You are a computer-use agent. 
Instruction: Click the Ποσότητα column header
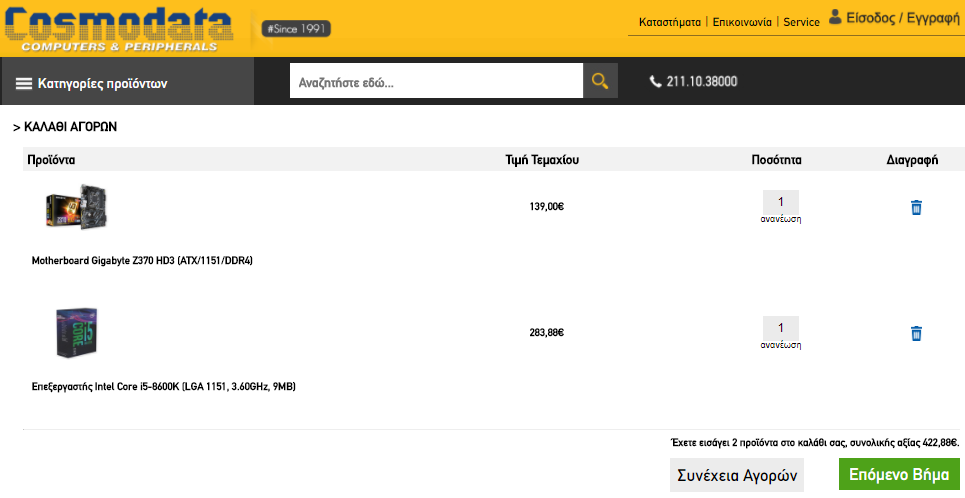pyautogui.click(x=777, y=160)
